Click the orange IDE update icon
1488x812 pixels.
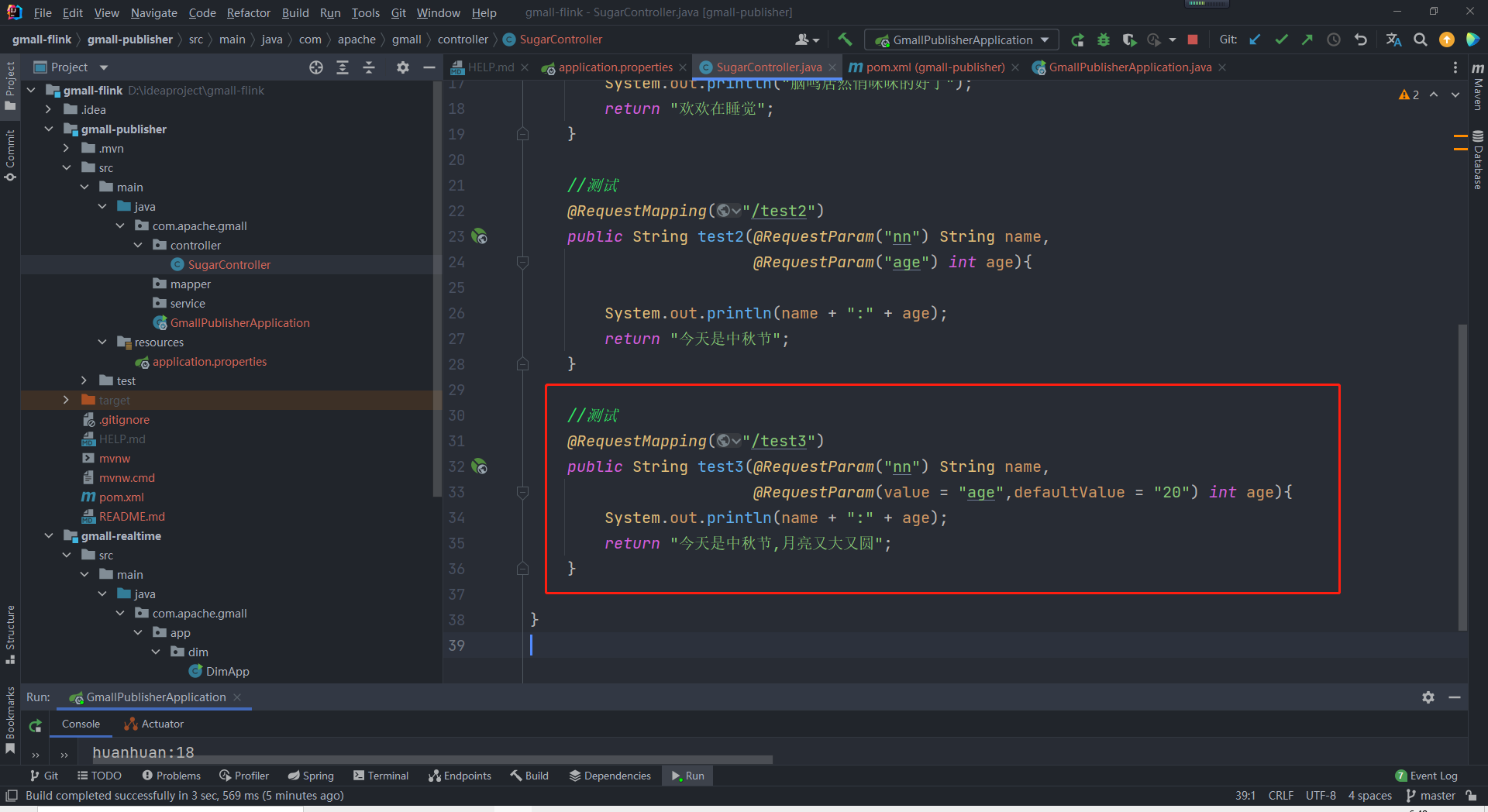pos(1447,40)
